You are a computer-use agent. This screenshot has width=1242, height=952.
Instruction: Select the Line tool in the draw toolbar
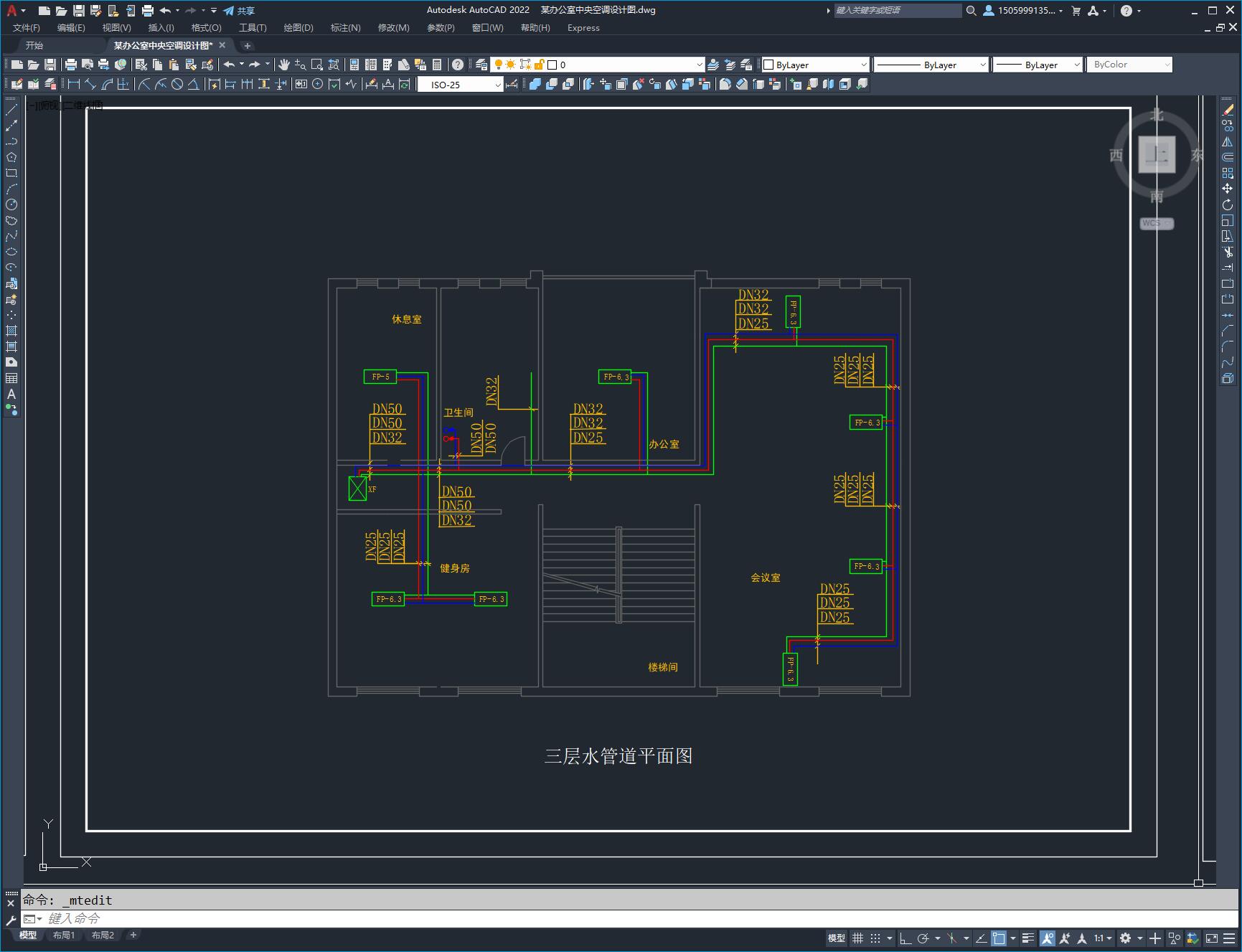[11, 110]
